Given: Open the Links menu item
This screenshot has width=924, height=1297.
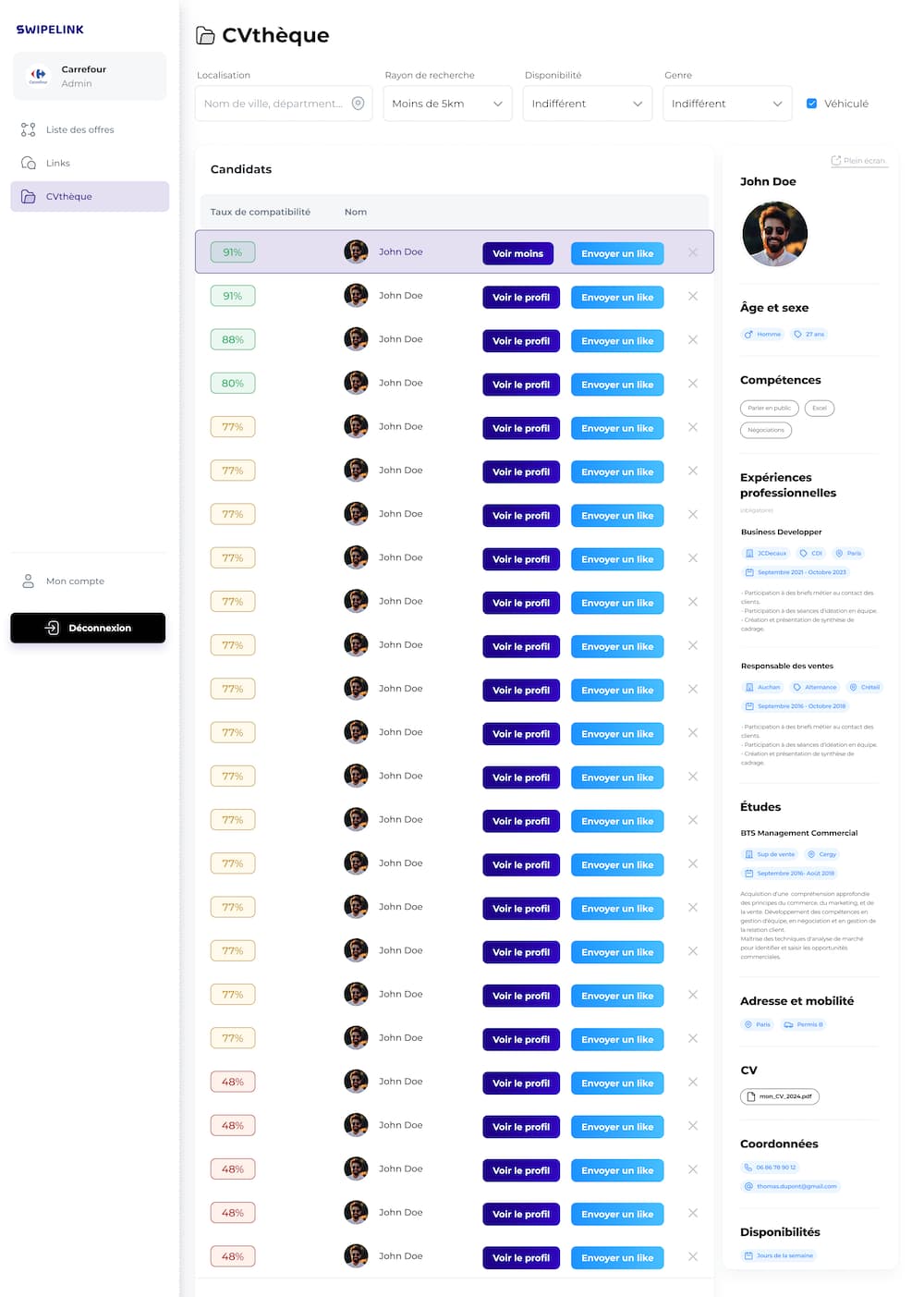Looking at the screenshot, I should coord(58,164).
